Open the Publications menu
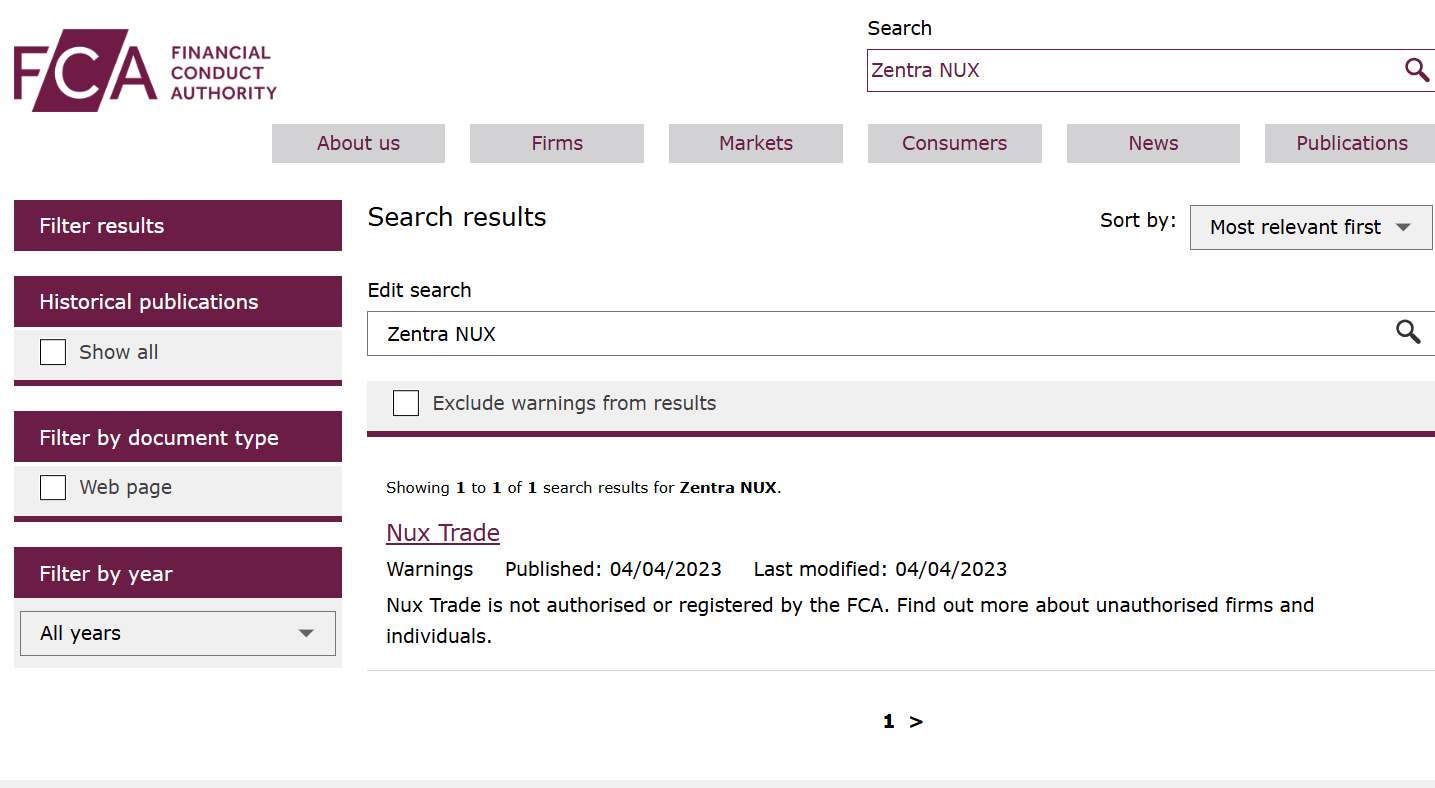Viewport: 1435px width, 788px height. (1351, 143)
